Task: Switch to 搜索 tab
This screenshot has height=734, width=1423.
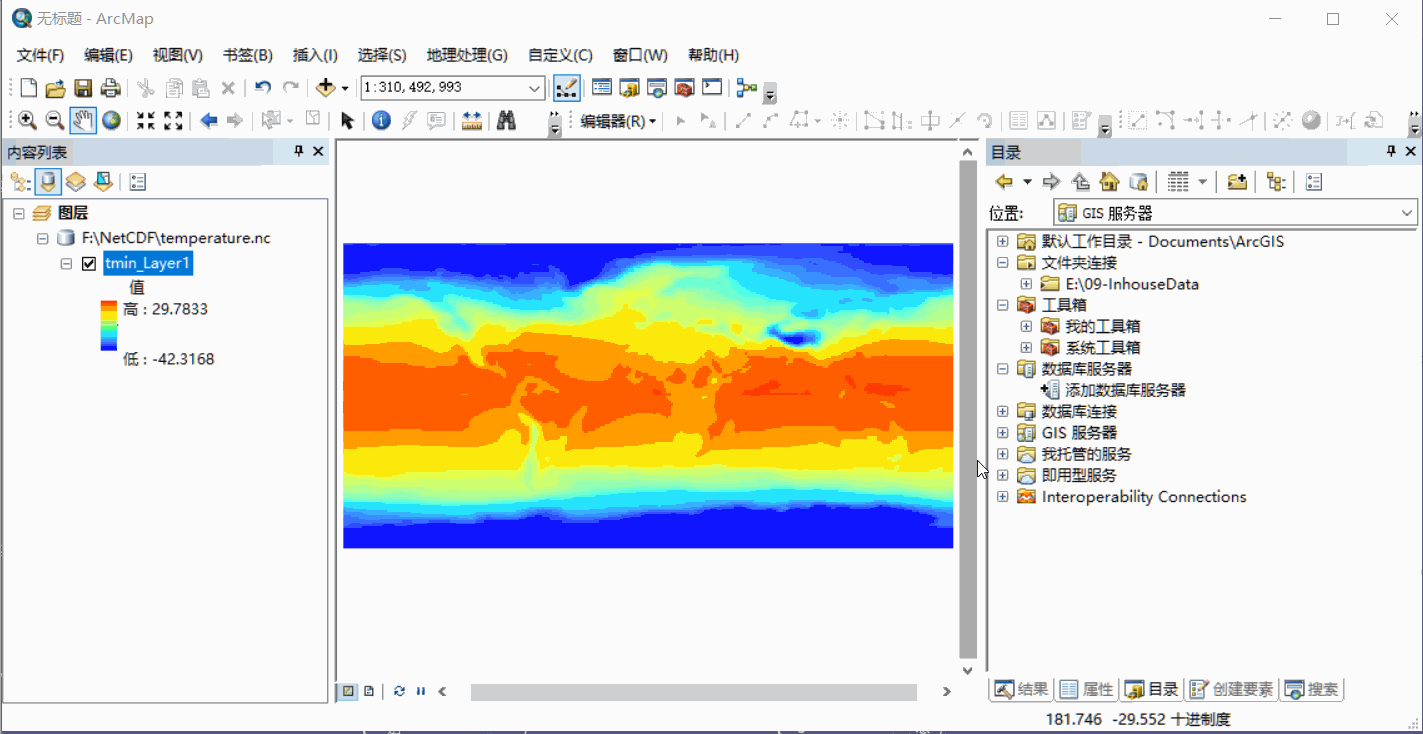Action: tap(1311, 689)
